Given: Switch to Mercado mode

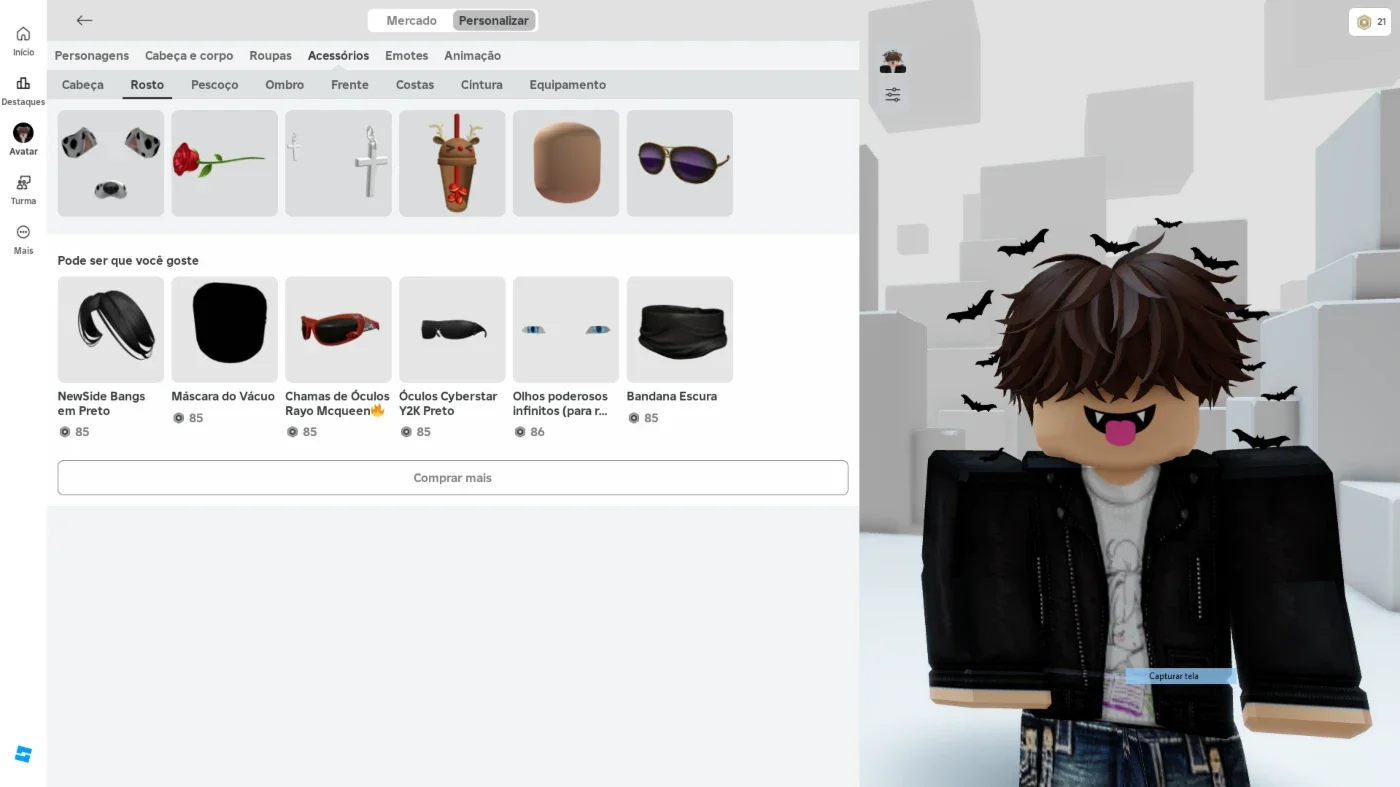Looking at the screenshot, I should pos(412,21).
